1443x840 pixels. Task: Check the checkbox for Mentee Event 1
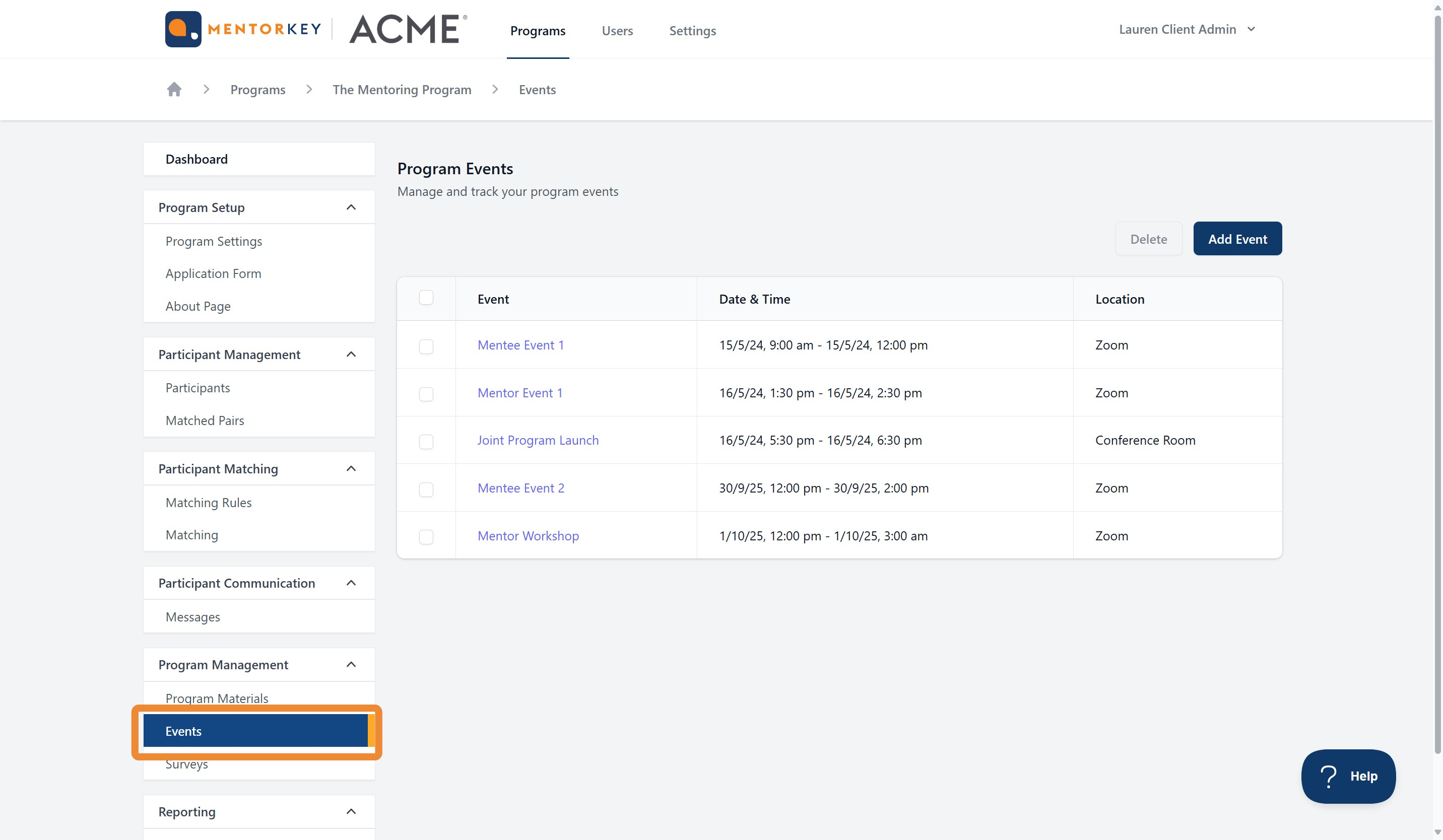[x=426, y=346]
